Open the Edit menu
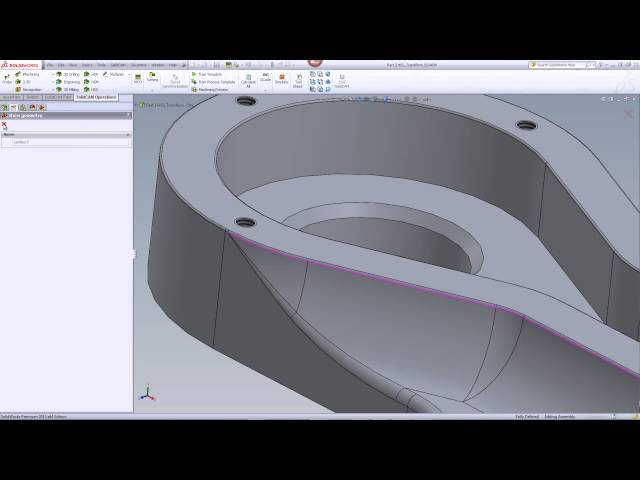Screen dimensions: 640x480 click(61, 65)
